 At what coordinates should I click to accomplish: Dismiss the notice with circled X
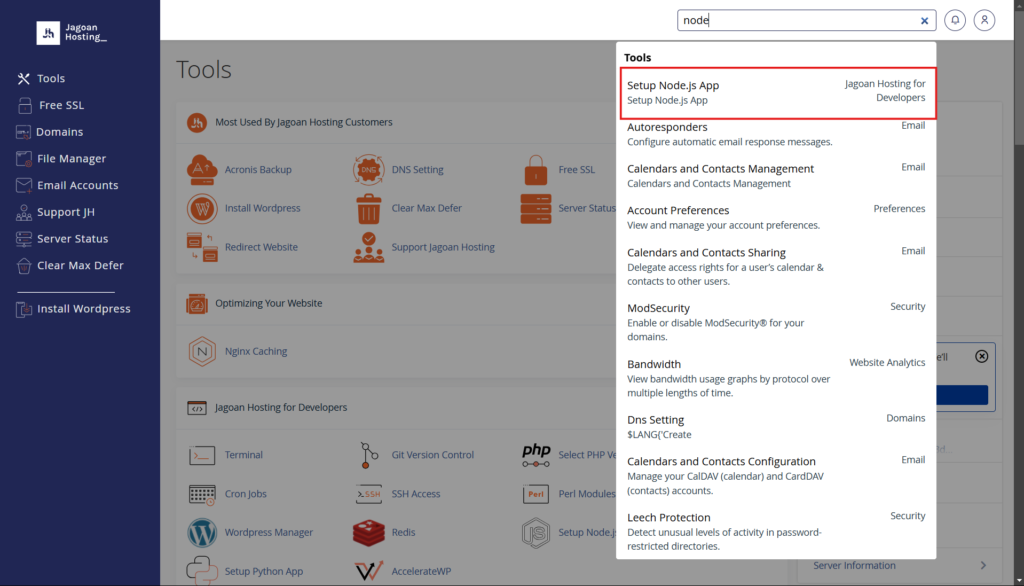point(981,356)
